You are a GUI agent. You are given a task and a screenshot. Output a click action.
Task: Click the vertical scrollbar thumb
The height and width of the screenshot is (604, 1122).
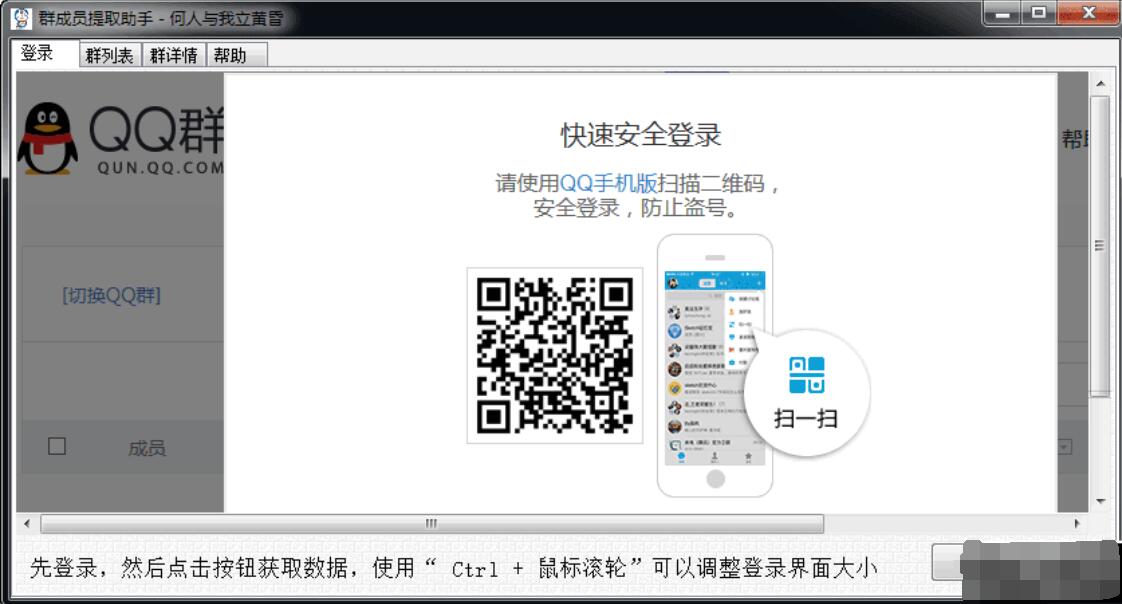[x=1100, y=245]
